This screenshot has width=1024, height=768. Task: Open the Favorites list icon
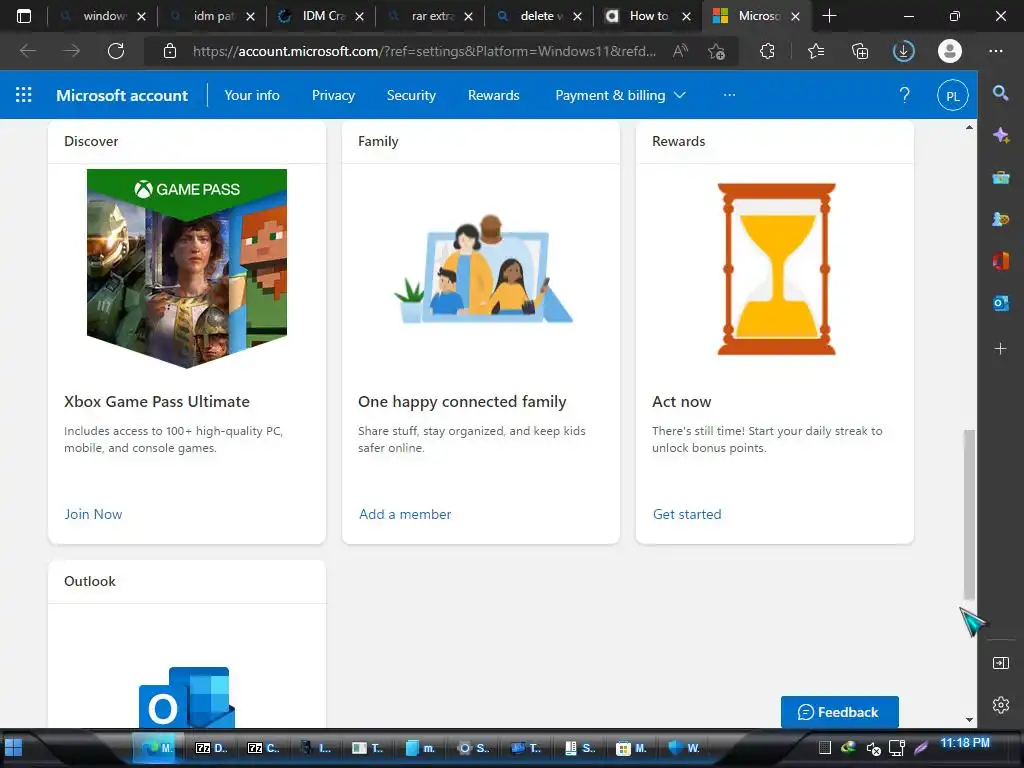pyautogui.click(x=816, y=51)
